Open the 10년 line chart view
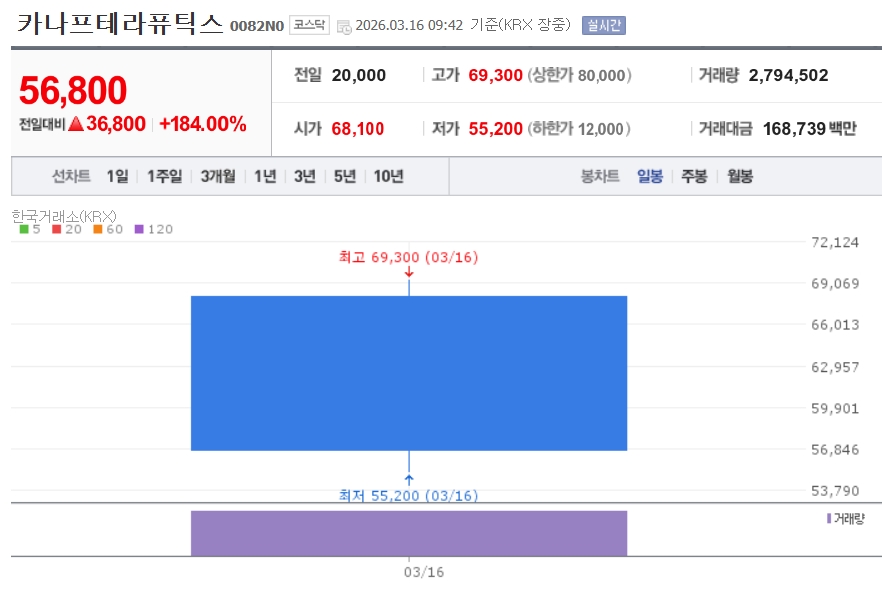The height and width of the screenshot is (593, 882). (389, 176)
